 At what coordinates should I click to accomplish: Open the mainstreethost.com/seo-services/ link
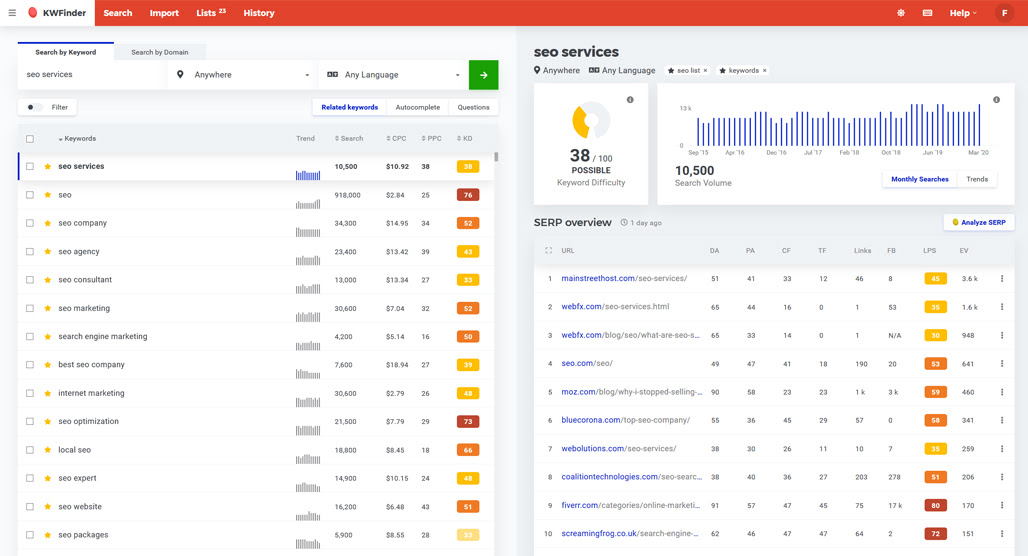[624, 279]
